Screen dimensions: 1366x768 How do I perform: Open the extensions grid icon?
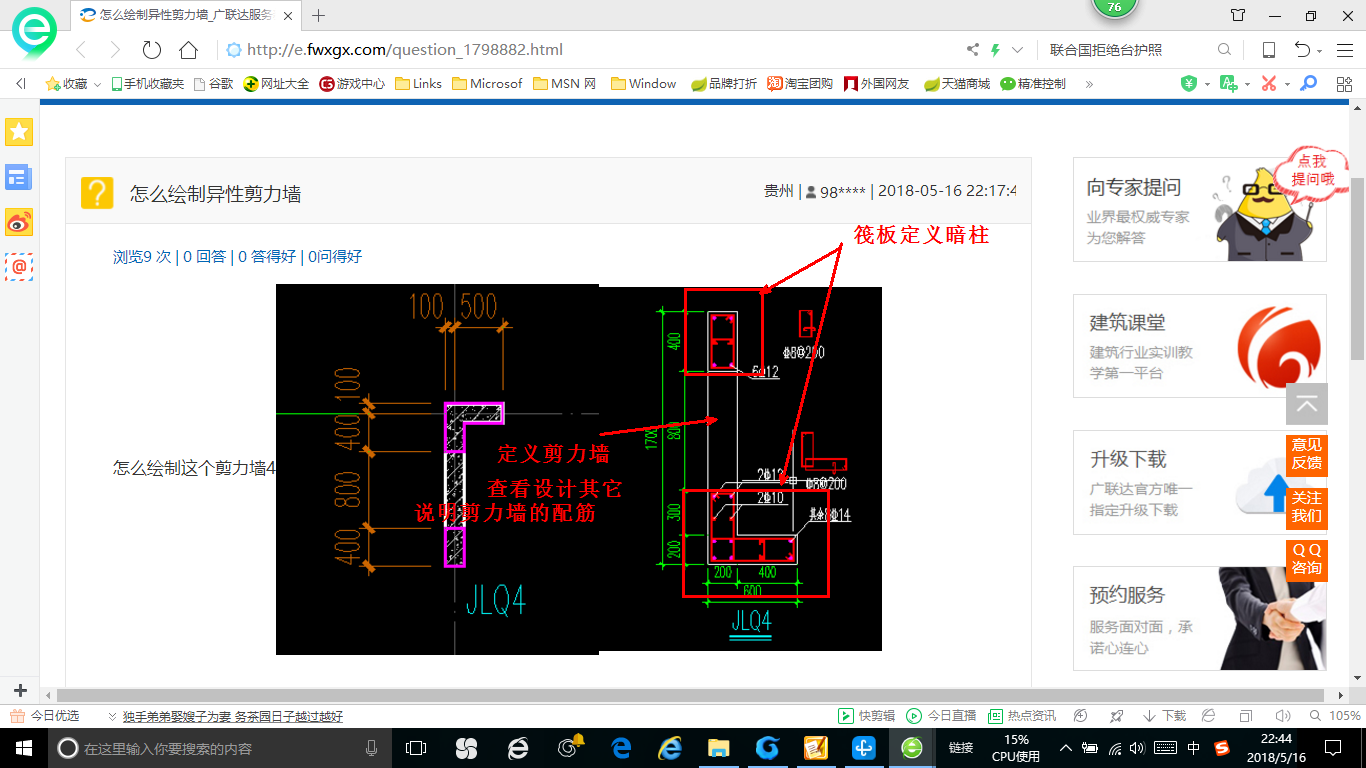(x=1344, y=84)
